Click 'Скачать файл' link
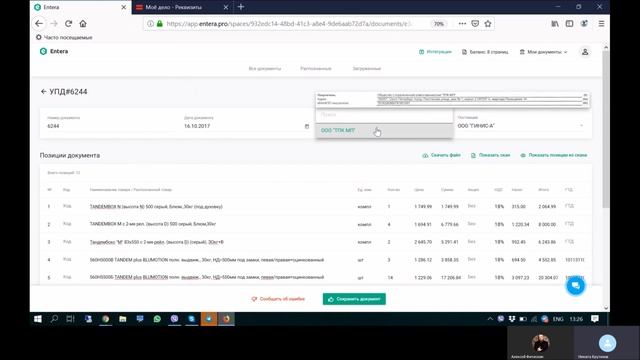Image resolution: width=640 pixels, height=360 pixels. 441,155
